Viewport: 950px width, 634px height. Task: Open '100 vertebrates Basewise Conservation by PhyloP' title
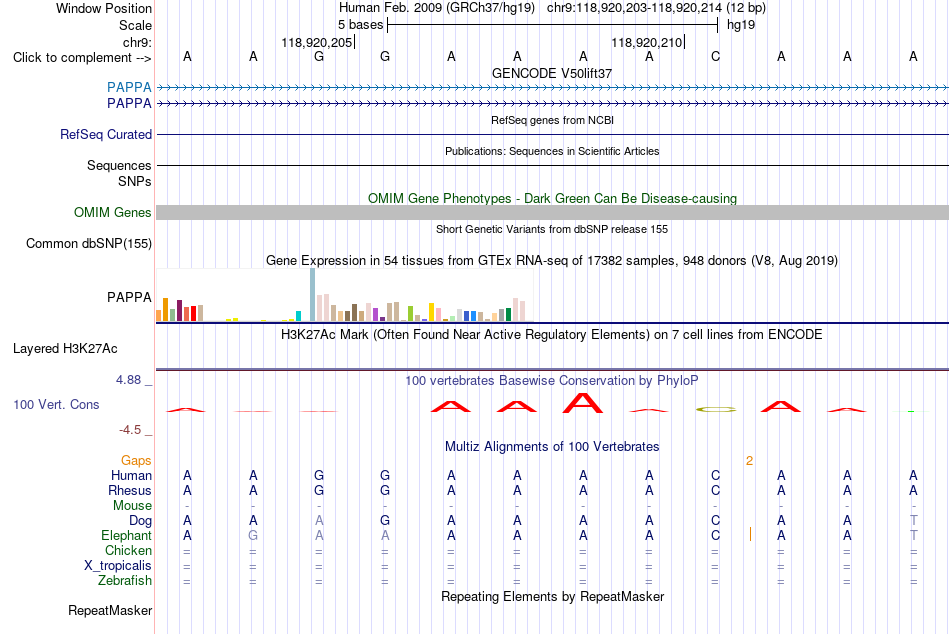click(x=552, y=381)
